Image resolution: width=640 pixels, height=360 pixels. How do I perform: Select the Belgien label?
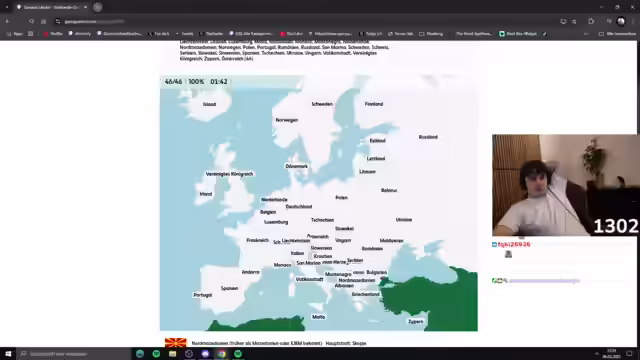268,212
